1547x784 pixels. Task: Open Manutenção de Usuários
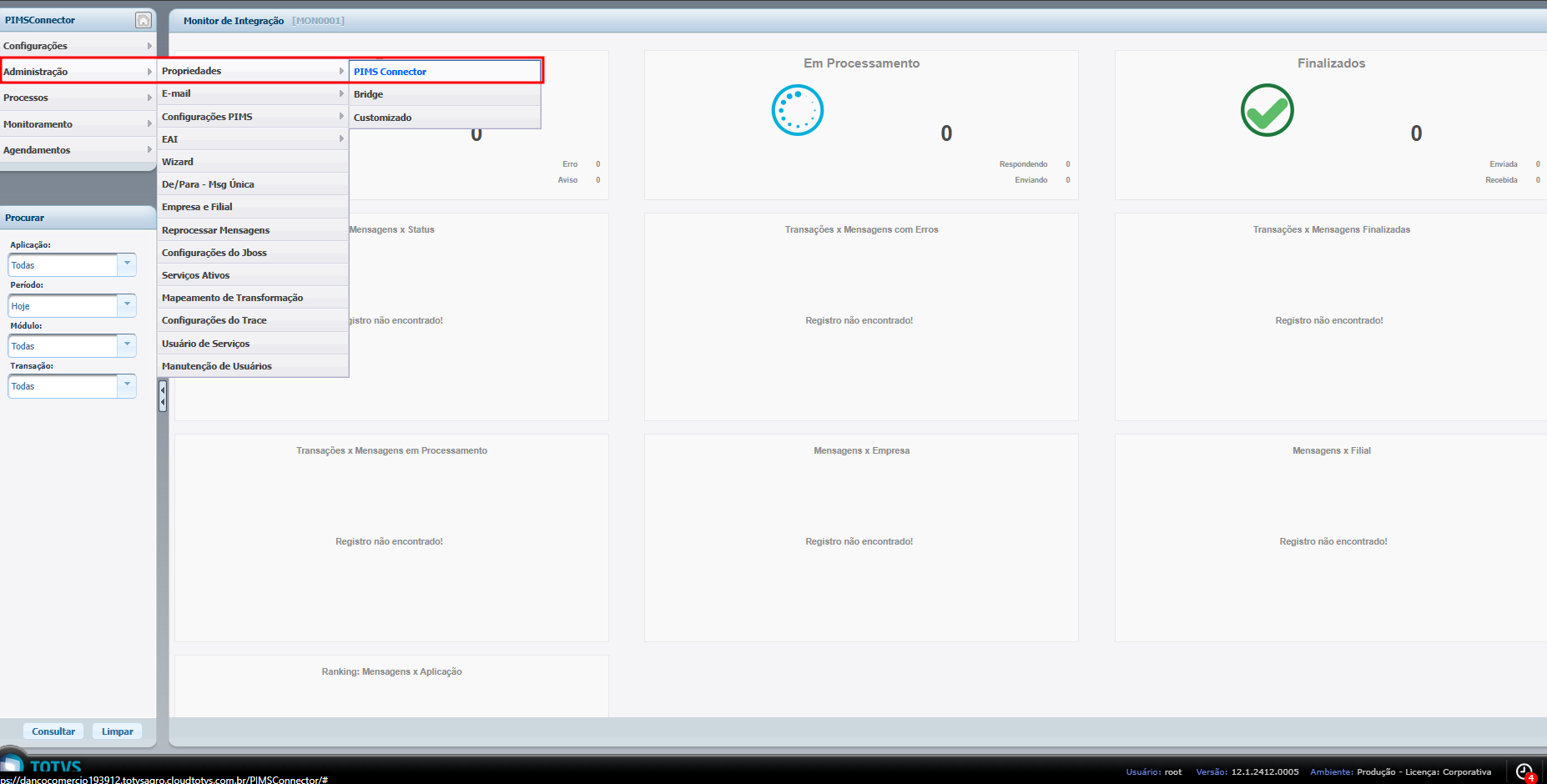tap(253, 366)
